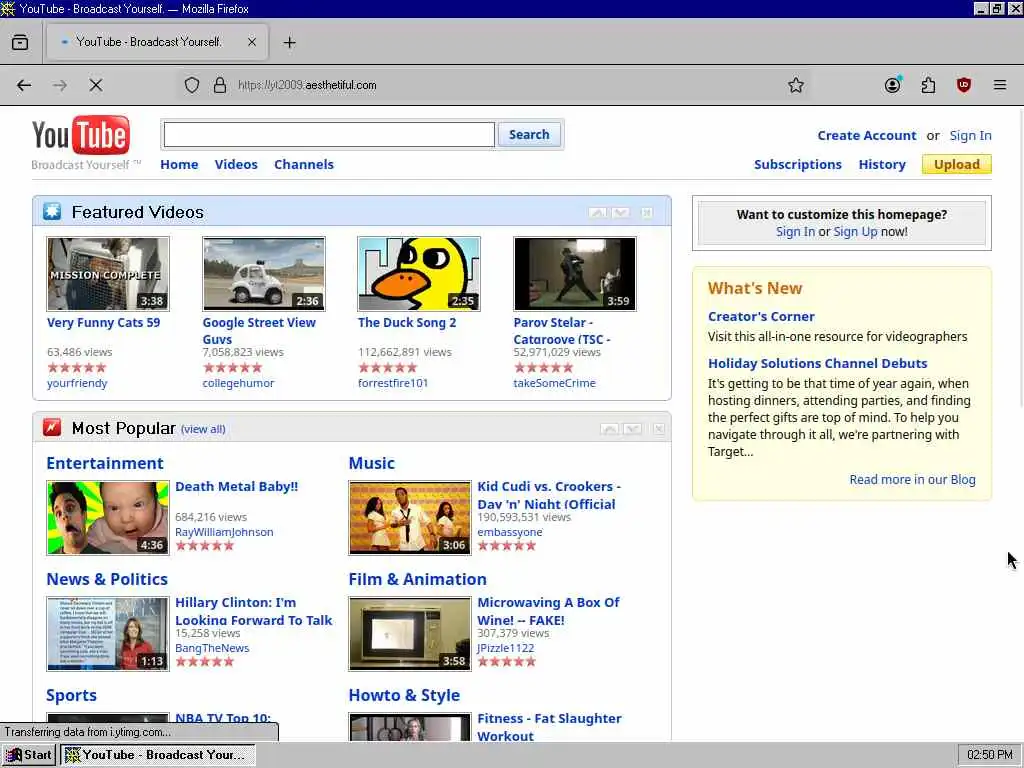Move Most Popular module down
Image resolution: width=1024 pixels, height=768 pixels.
(632, 428)
